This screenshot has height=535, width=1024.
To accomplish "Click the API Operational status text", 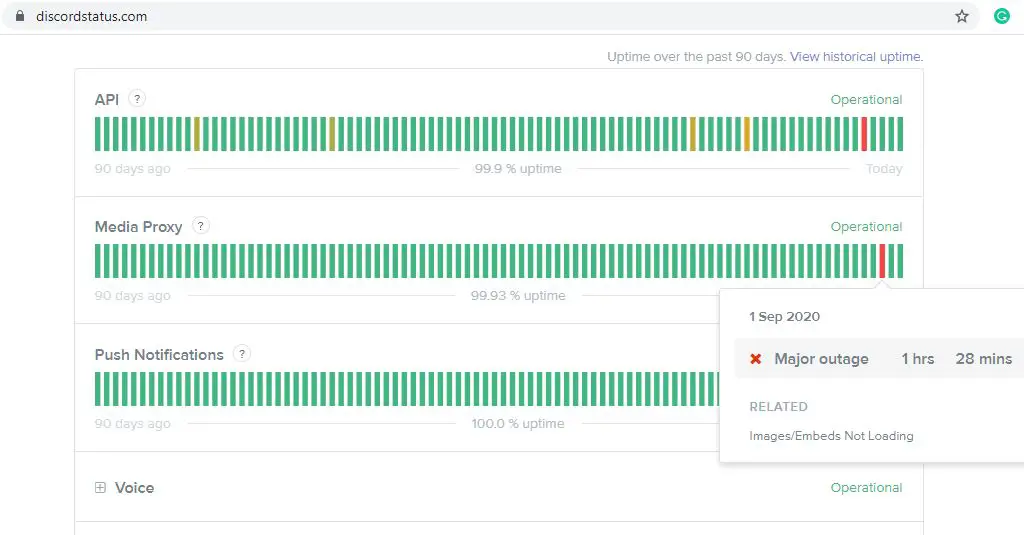I will tap(866, 99).
